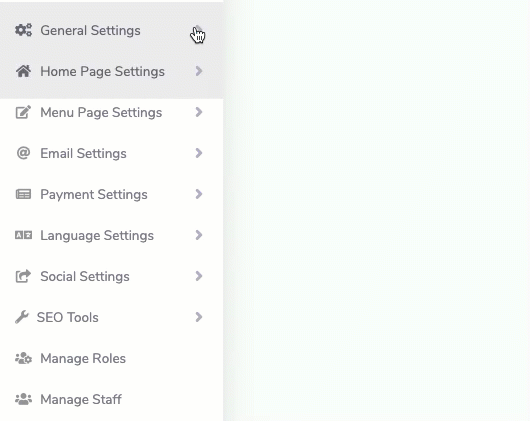Expand Menu Page Settings chevron arrow
Viewport: 530px width, 421px height.
coord(199,112)
